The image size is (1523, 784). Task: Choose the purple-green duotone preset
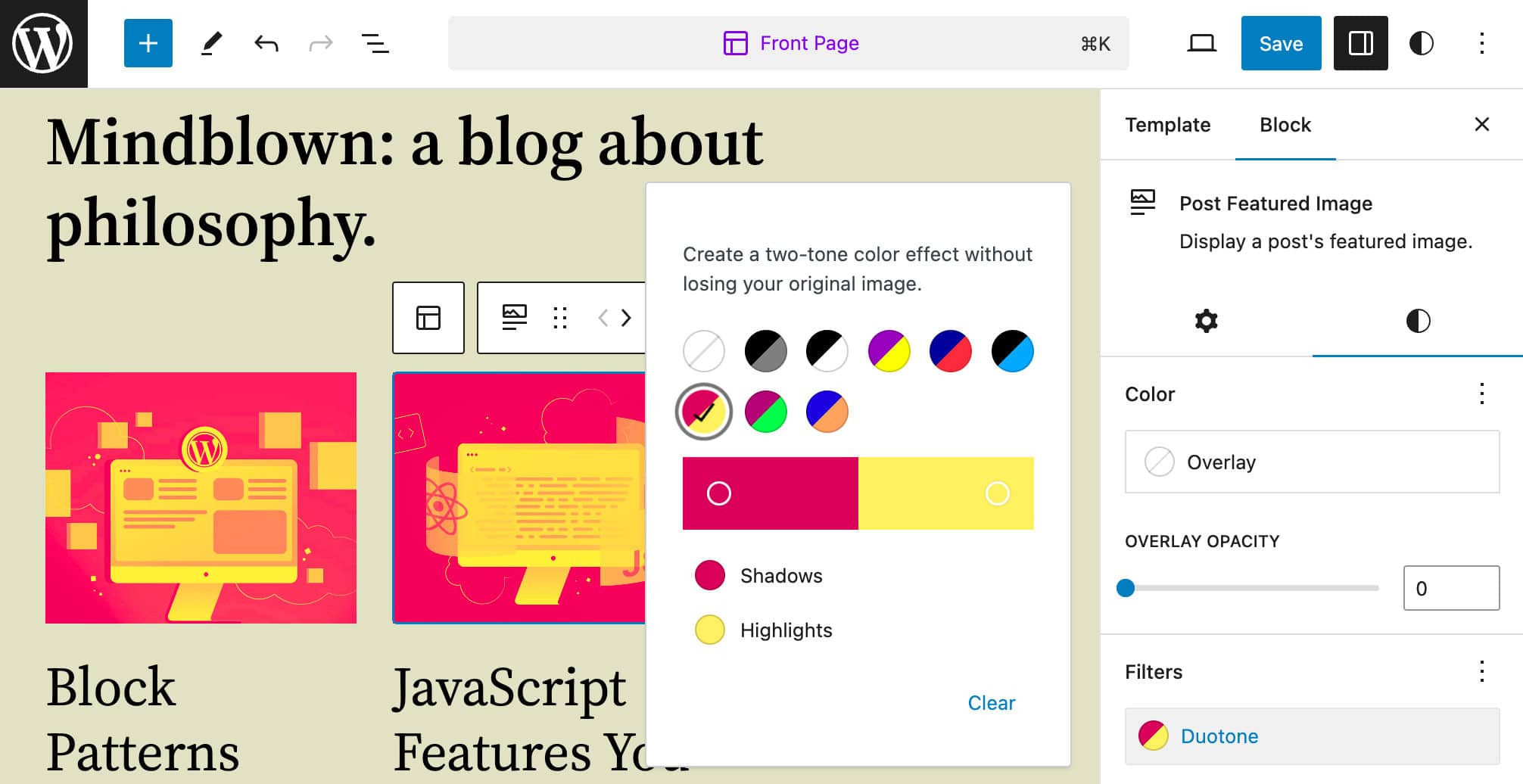point(765,411)
